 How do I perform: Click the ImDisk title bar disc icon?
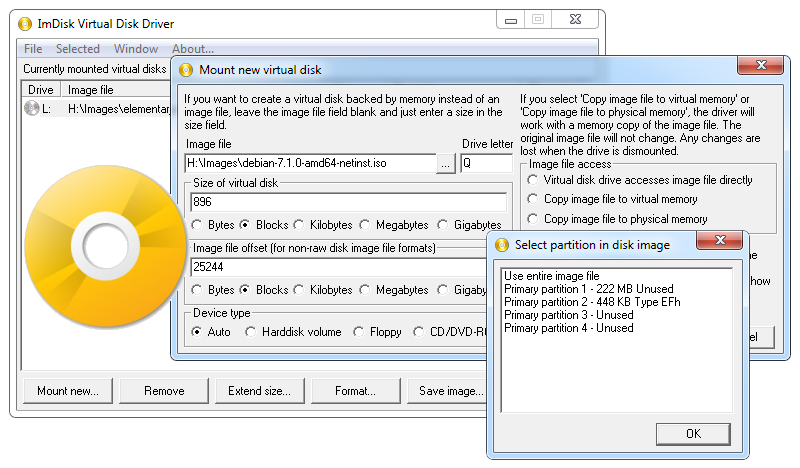pyautogui.click(x=25, y=24)
